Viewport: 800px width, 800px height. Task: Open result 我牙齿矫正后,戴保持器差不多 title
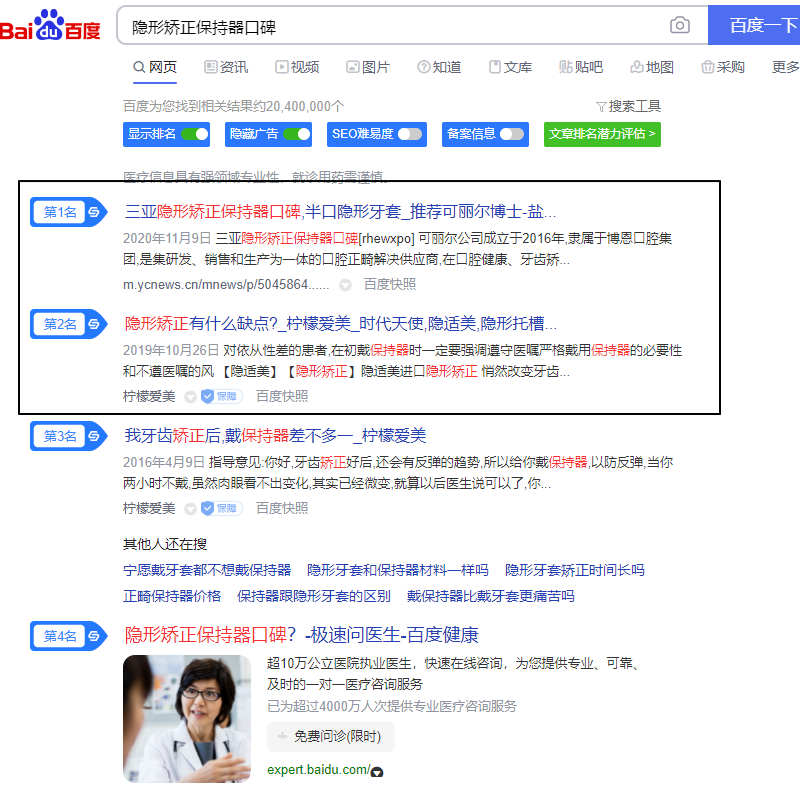tap(275, 436)
